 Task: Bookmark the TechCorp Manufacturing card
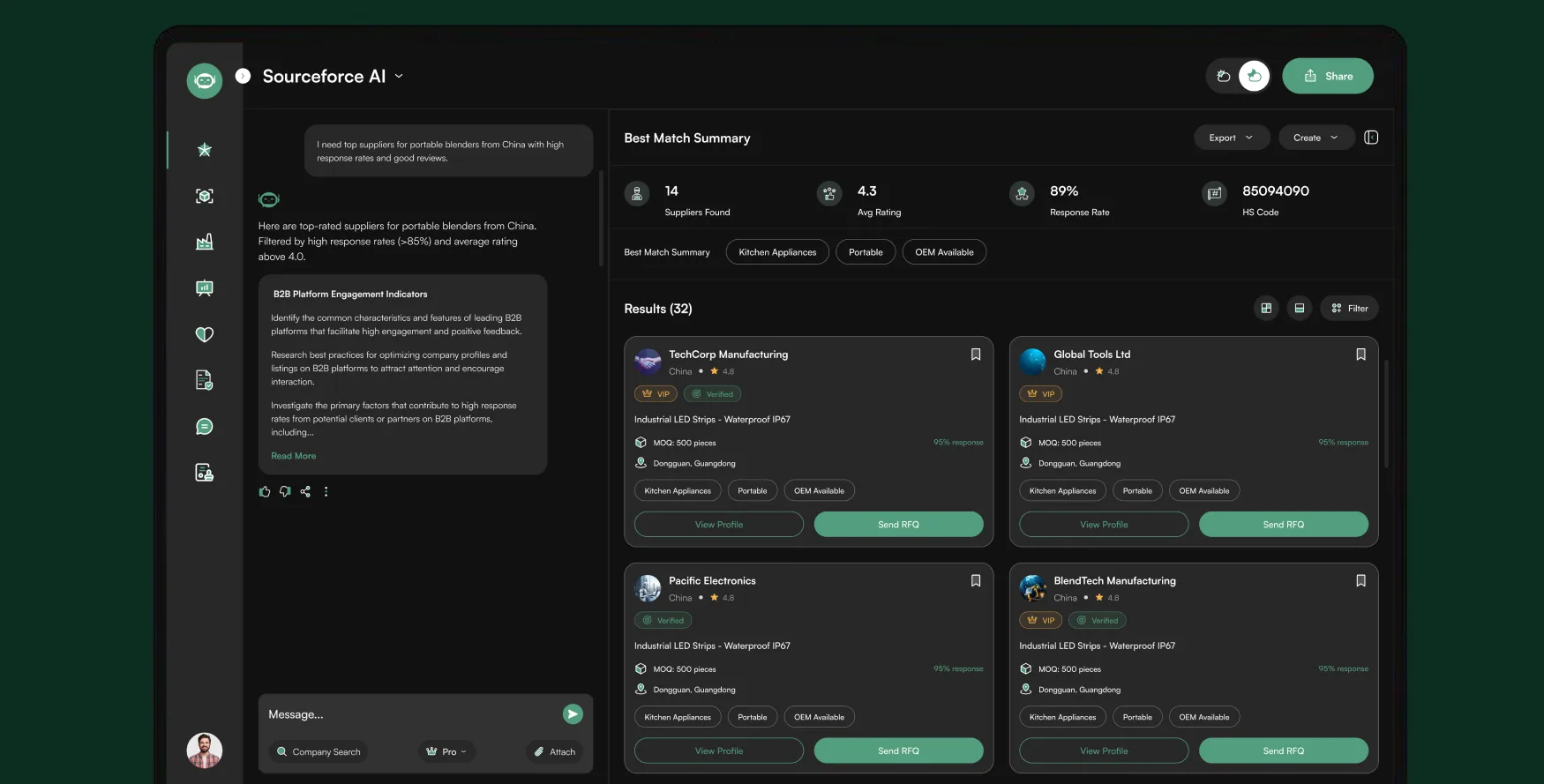pyautogui.click(x=976, y=355)
